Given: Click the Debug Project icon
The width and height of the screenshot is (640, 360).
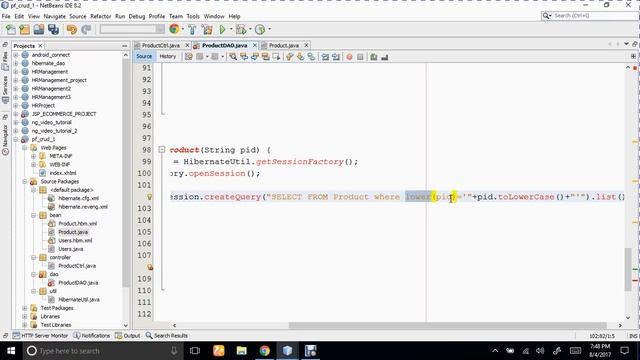Looking at the screenshot, I should (241, 29).
